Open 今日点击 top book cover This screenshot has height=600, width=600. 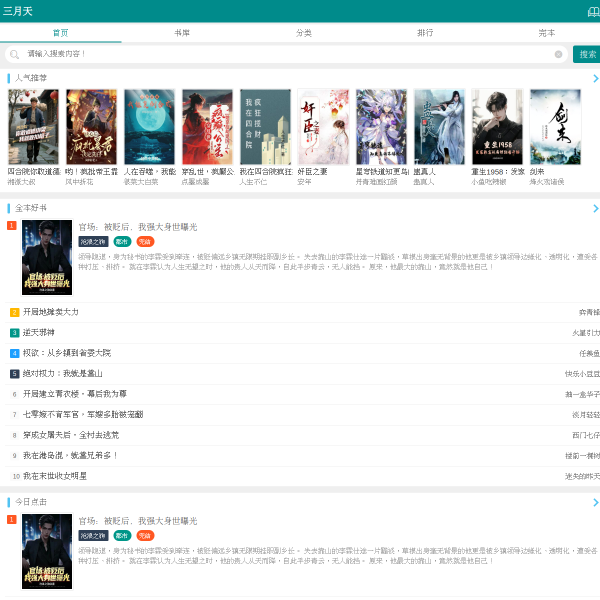pyautogui.click(x=47, y=551)
